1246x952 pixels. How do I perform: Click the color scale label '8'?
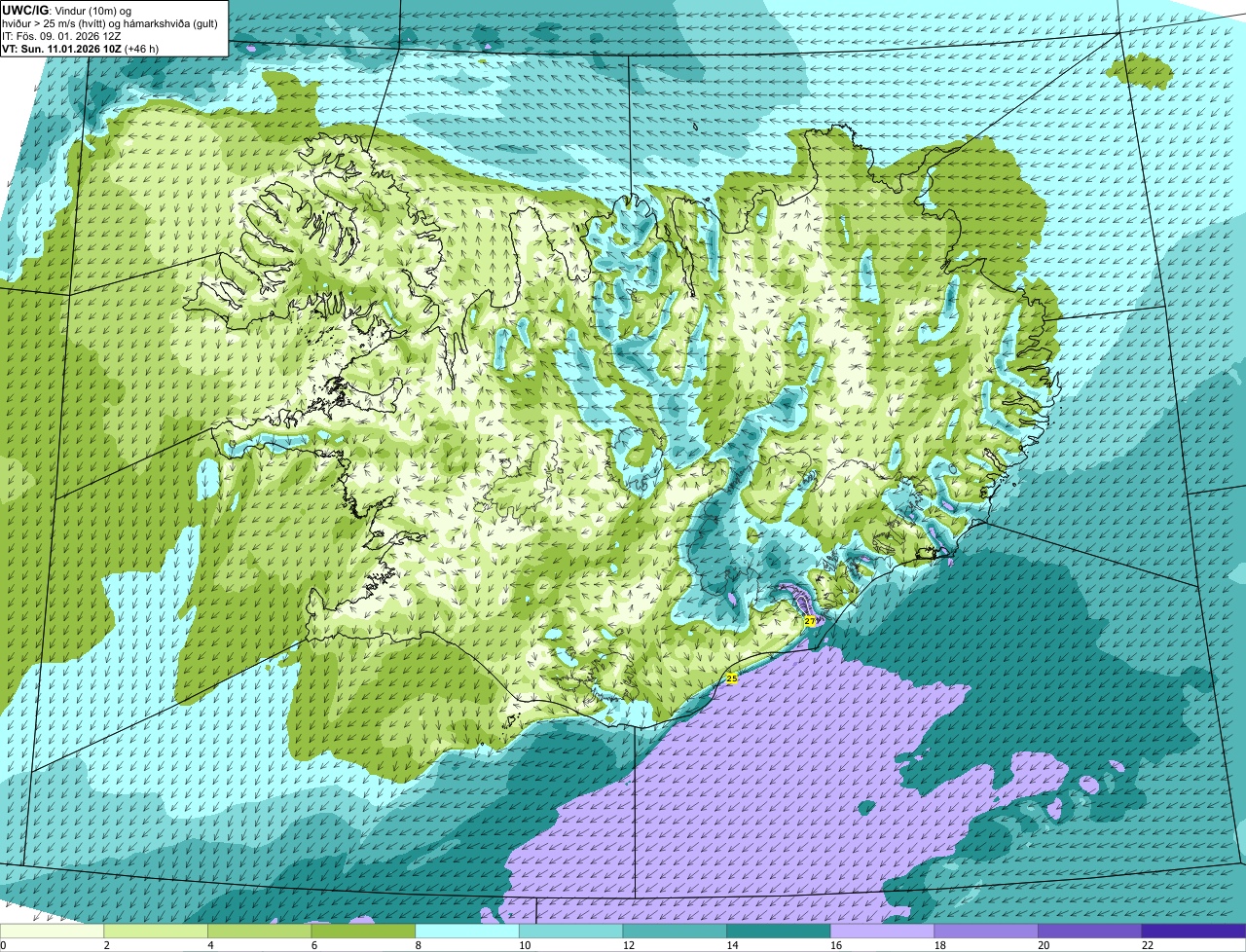[418, 945]
